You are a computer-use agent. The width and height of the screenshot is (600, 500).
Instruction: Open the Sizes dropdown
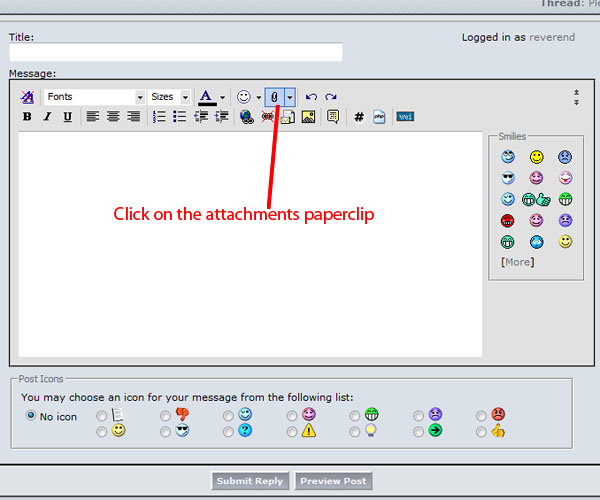coord(185,97)
